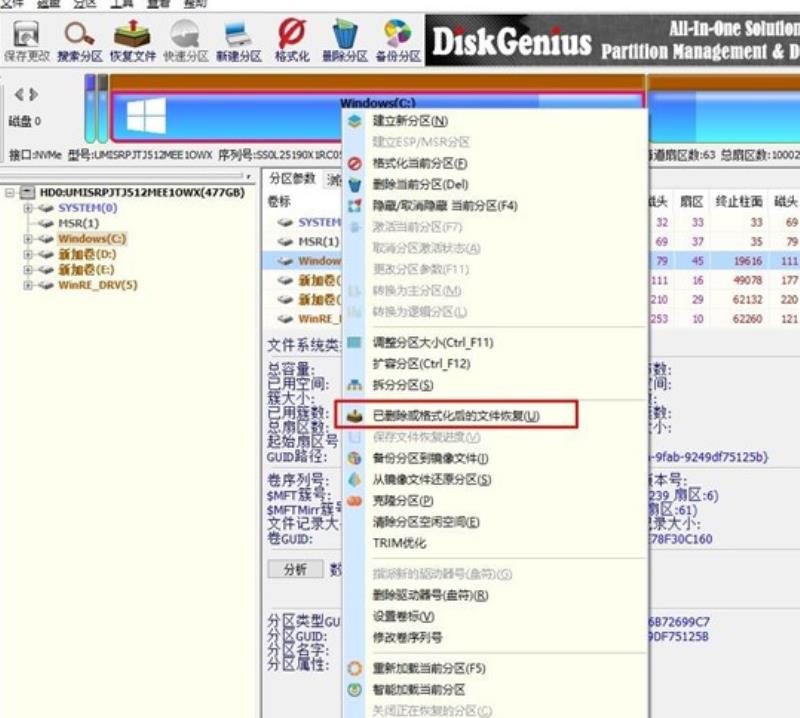Screen dimensions: 800x718
Task: Choose 扩容分区(Ctrl_F12) menu entry
Action: point(421,364)
